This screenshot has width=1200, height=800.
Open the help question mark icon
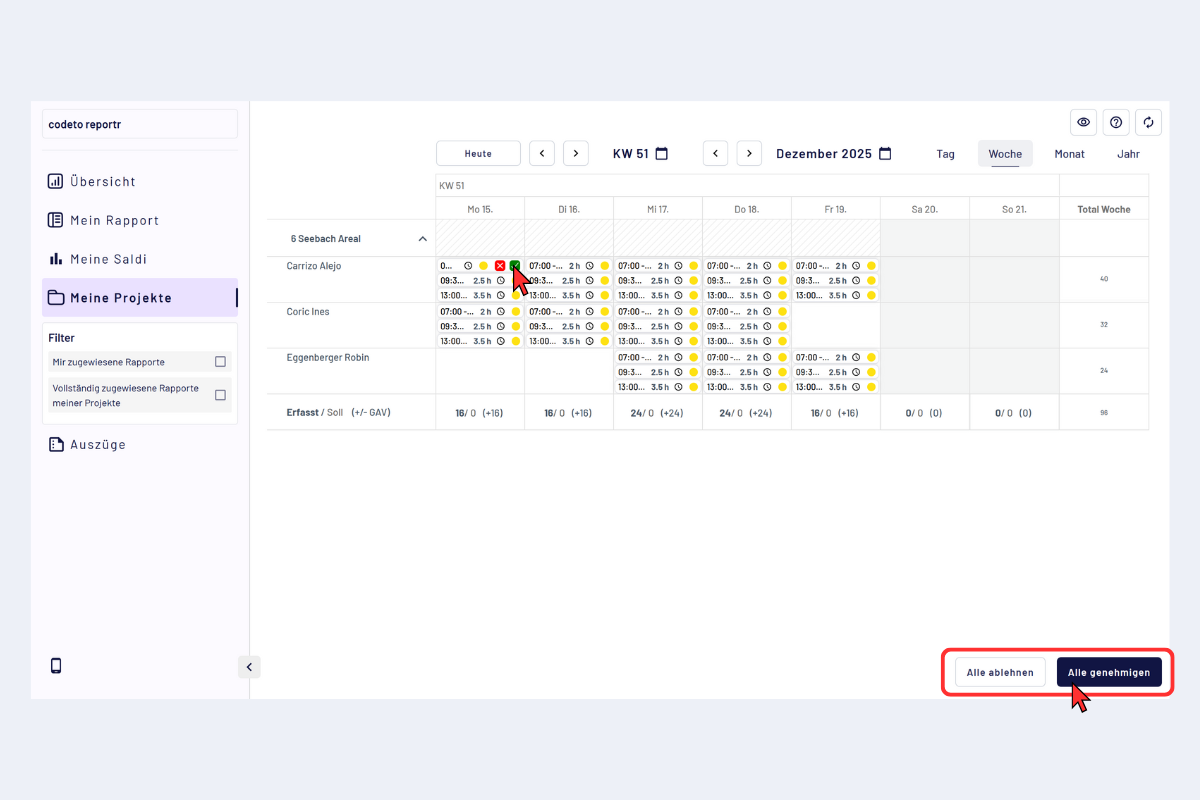1116,122
